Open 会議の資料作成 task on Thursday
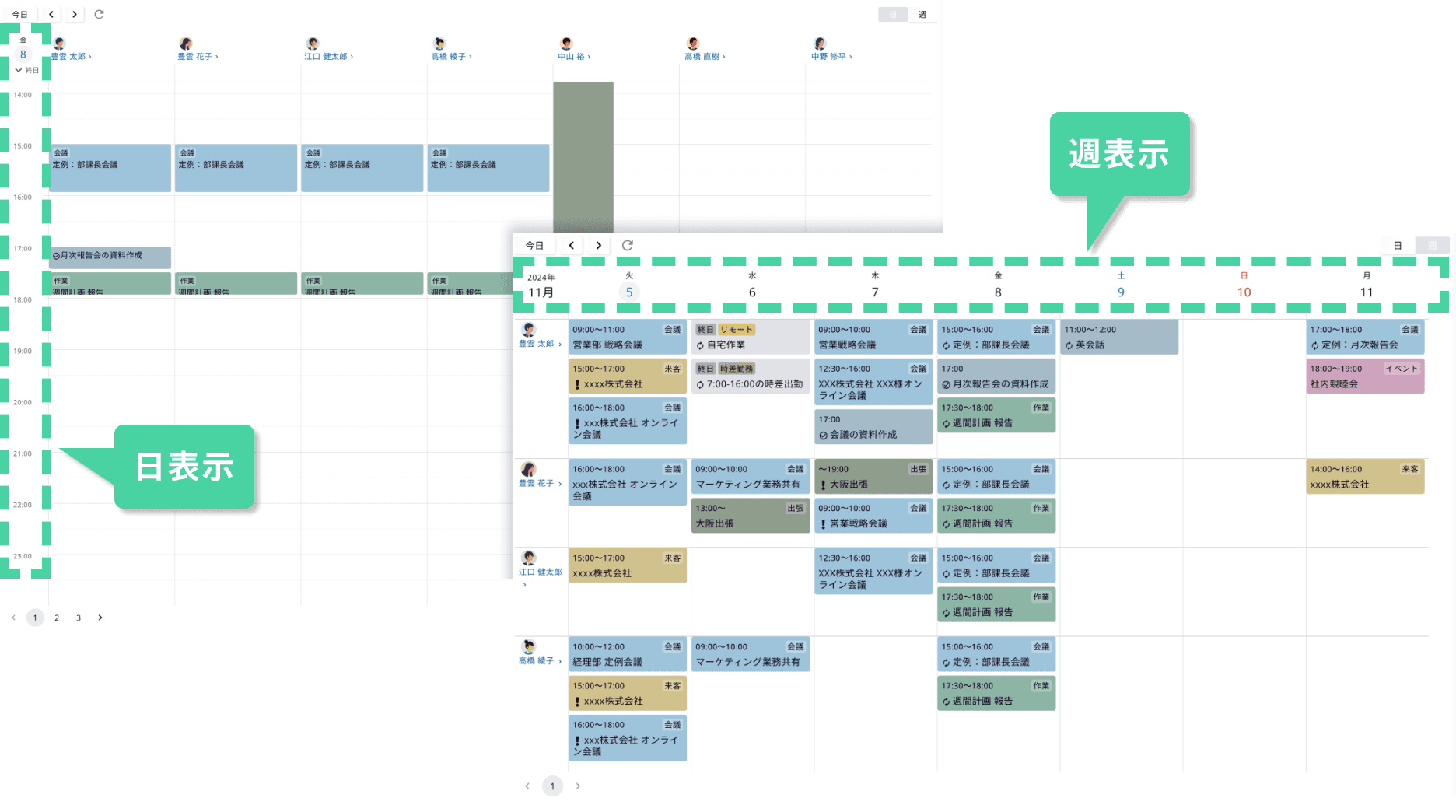Viewport: 1456px width, 812px height. 873,426
